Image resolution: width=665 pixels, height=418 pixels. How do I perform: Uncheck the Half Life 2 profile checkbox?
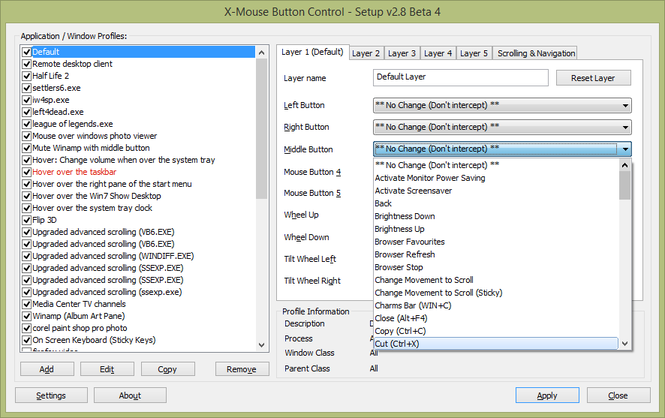[x=26, y=75]
